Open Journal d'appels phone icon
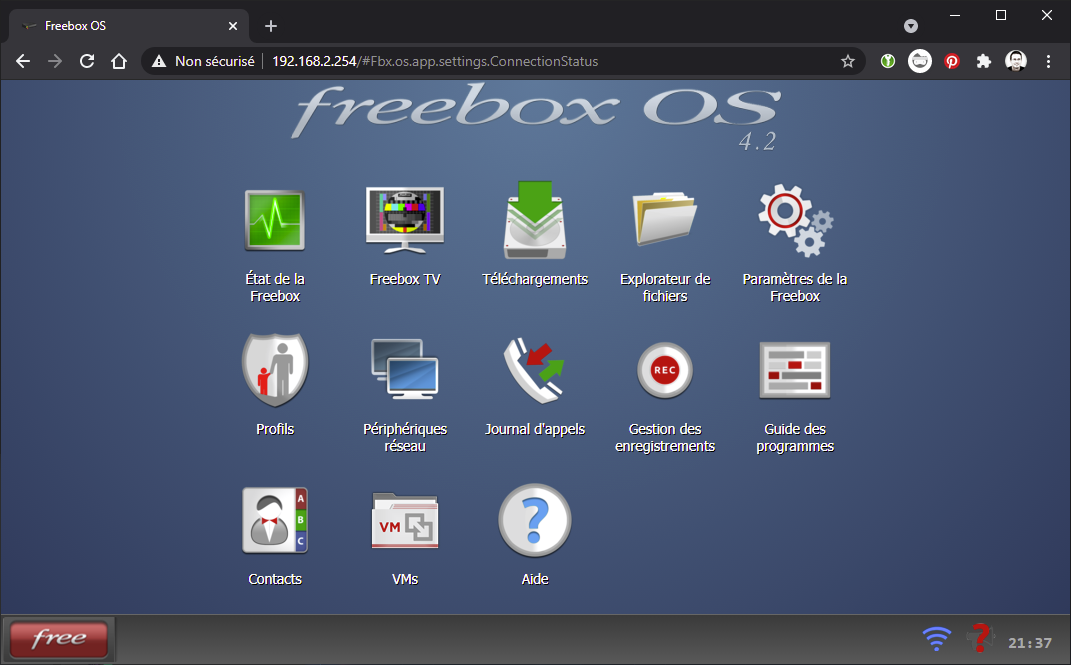This screenshot has width=1071, height=665. [535, 370]
